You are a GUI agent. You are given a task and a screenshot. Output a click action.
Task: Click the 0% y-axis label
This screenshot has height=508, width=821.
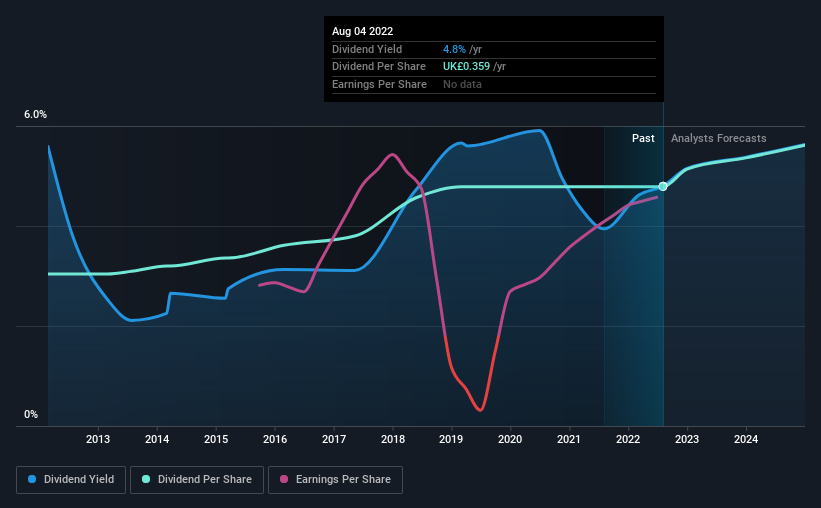(x=31, y=414)
